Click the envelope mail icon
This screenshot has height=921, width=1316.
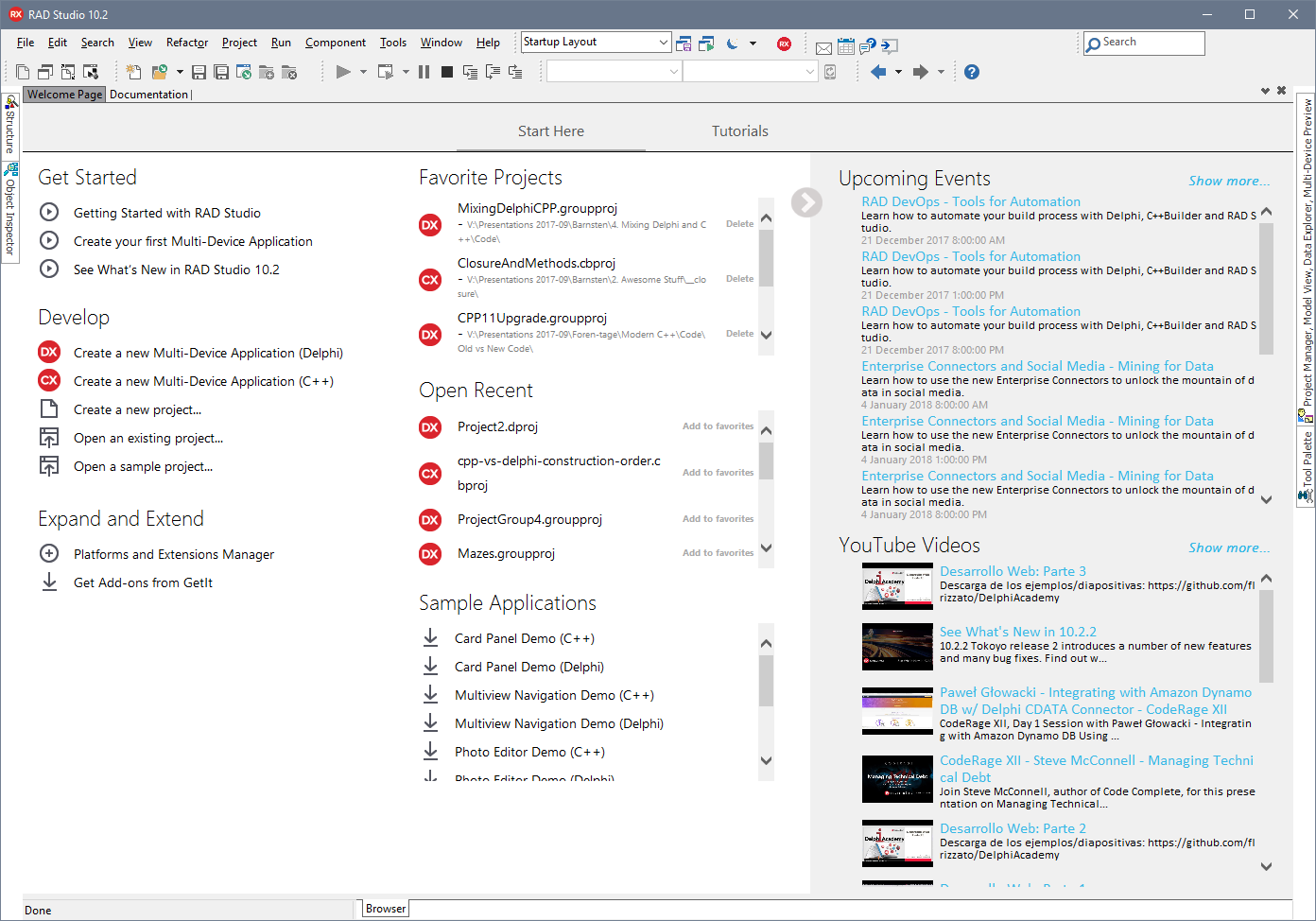(823, 47)
